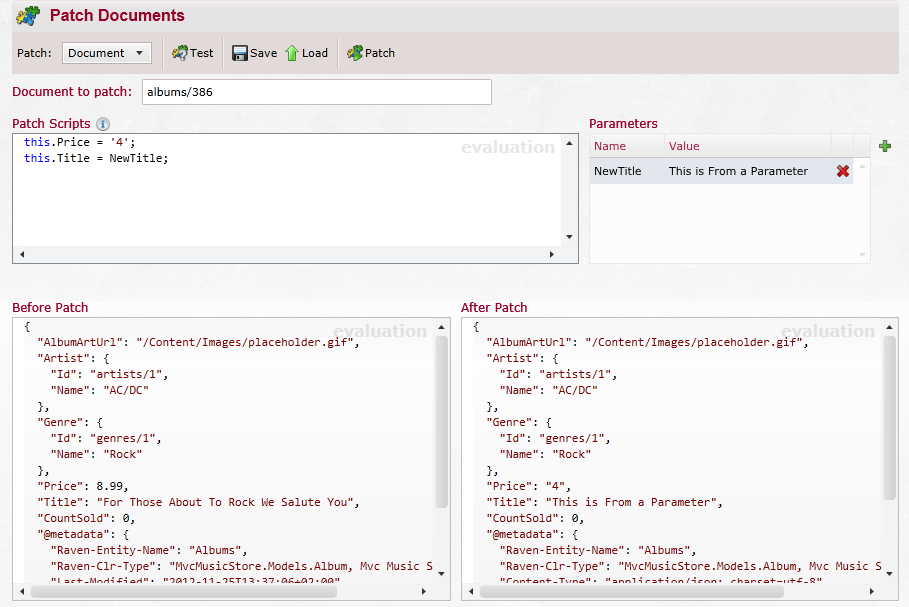909x607 pixels.
Task: Click Patch Scripts editor scroll right arrow
Action: pyautogui.click(x=552, y=254)
